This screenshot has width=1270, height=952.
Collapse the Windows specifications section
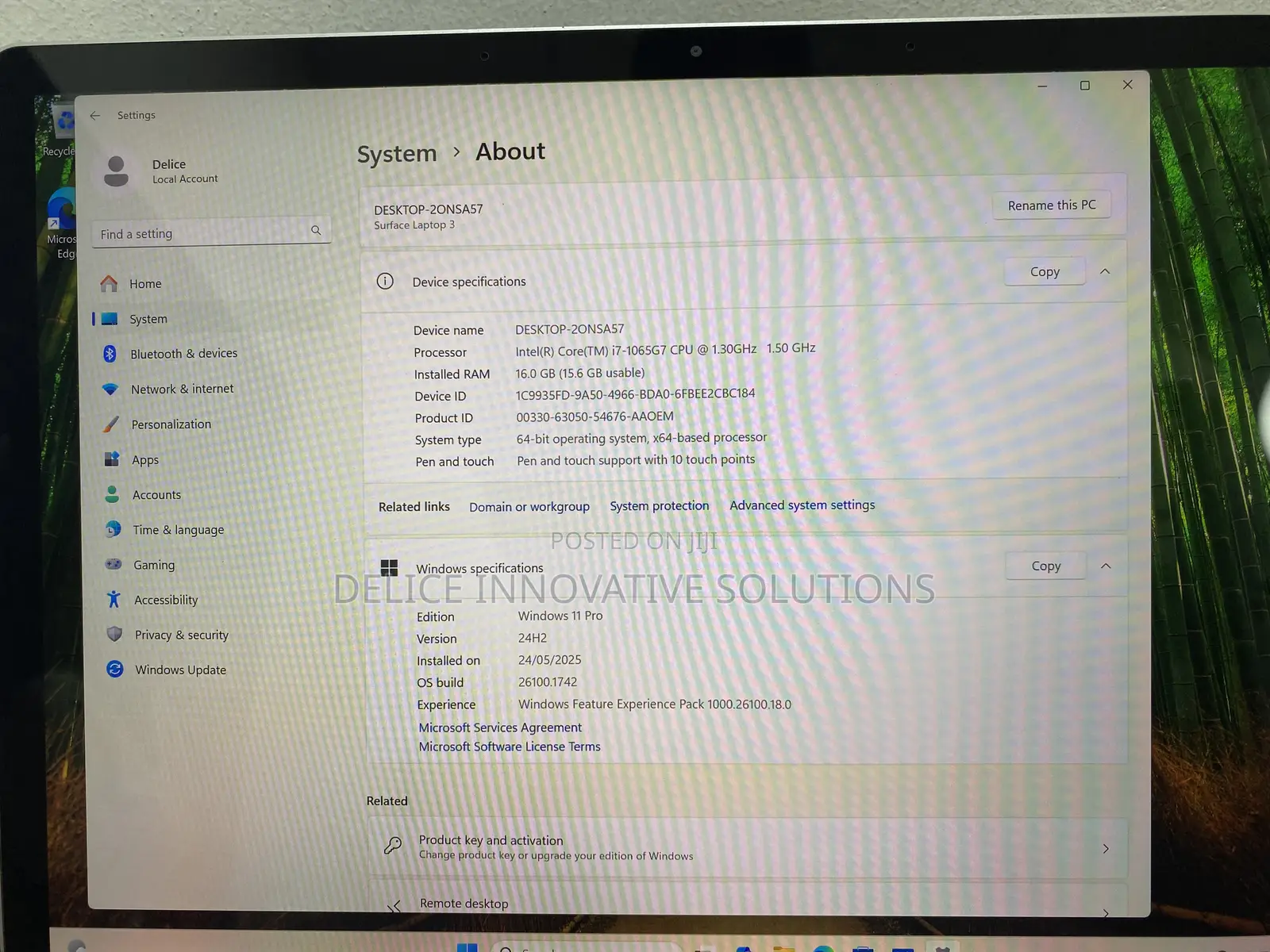(1106, 566)
